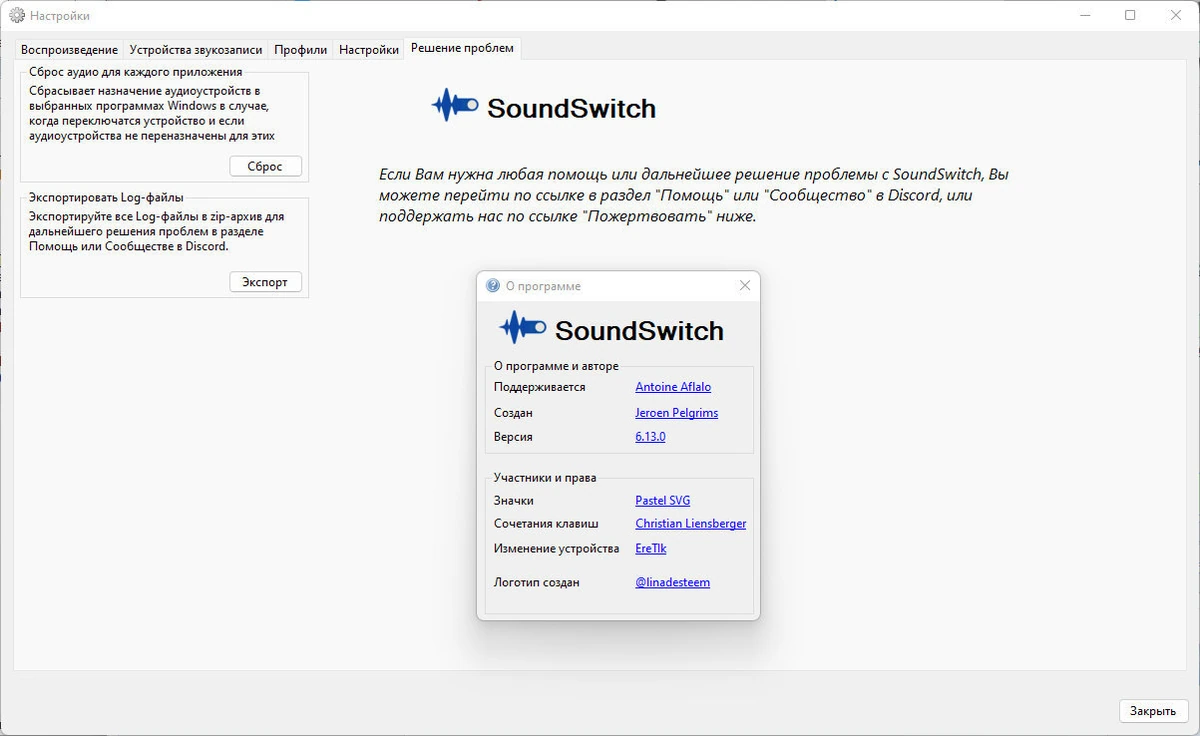Click the Сочетания клавиш label
The height and width of the screenshot is (736, 1200).
(x=546, y=524)
